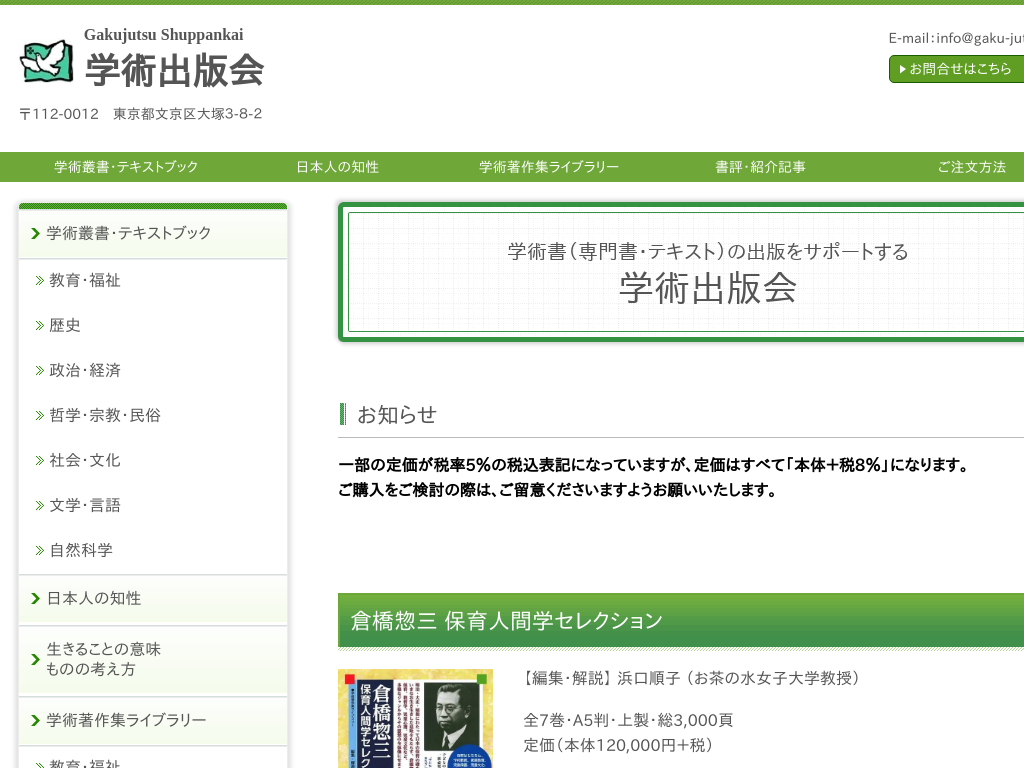Click the 倉橋惣三 book cover thumbnail

416,718
